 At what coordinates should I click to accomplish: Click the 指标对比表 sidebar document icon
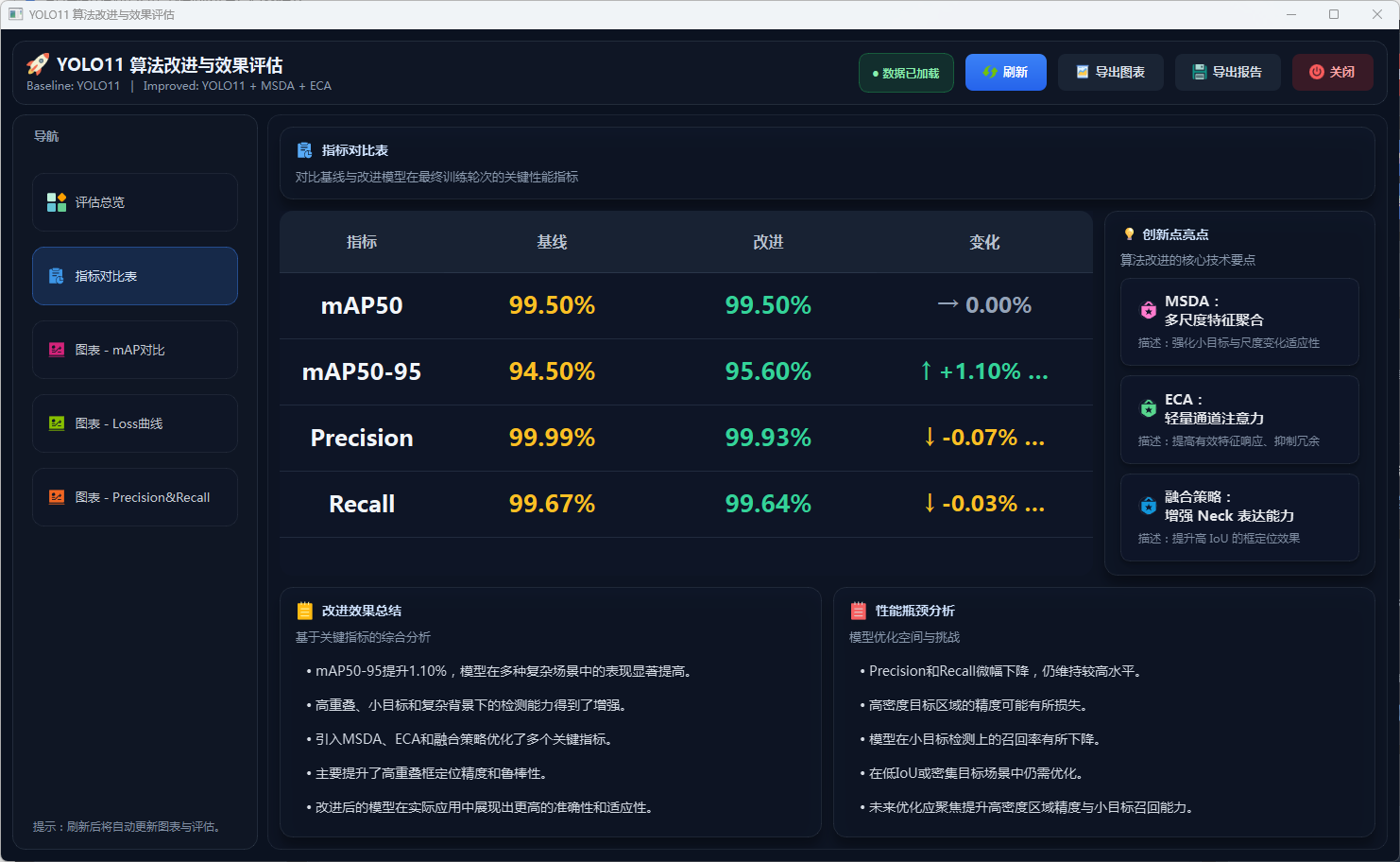(57, 276)
